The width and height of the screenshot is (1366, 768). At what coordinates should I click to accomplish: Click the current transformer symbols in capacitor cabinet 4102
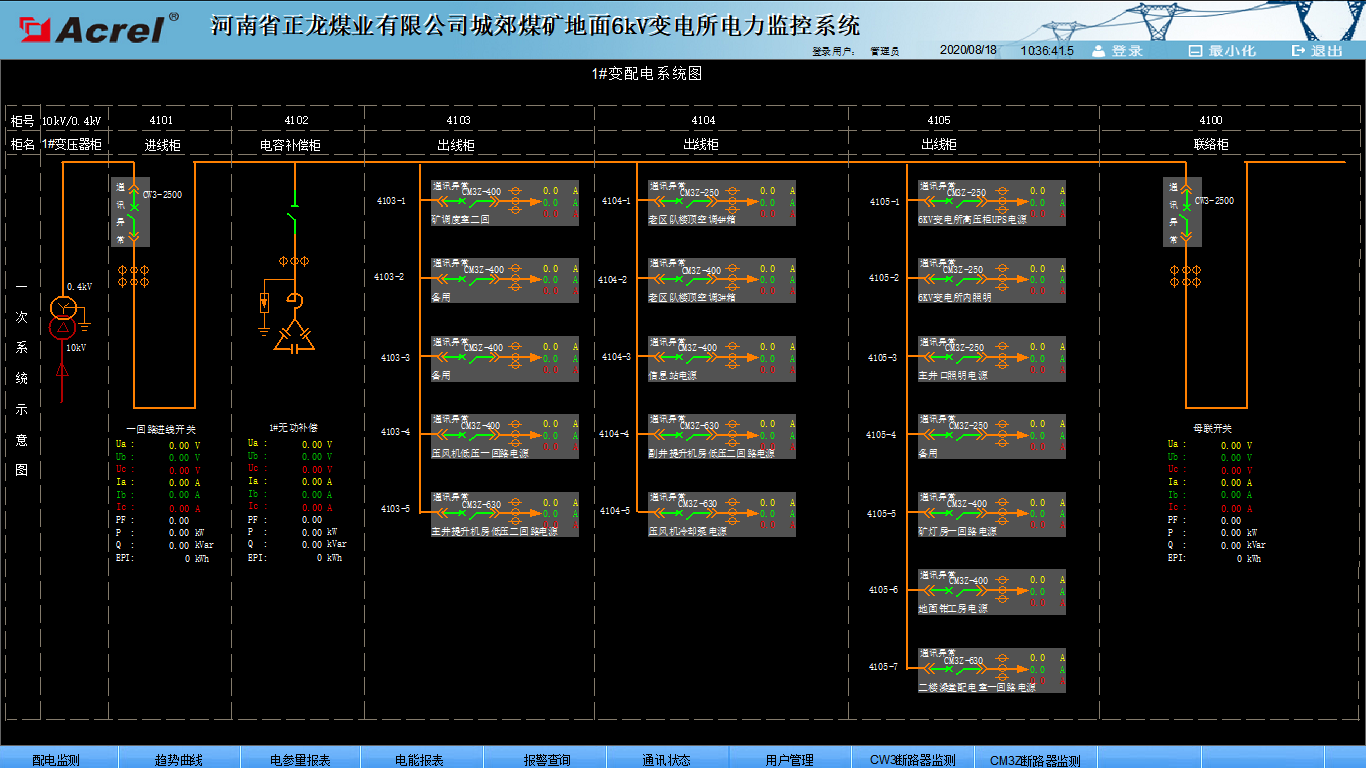coord(294,261)
